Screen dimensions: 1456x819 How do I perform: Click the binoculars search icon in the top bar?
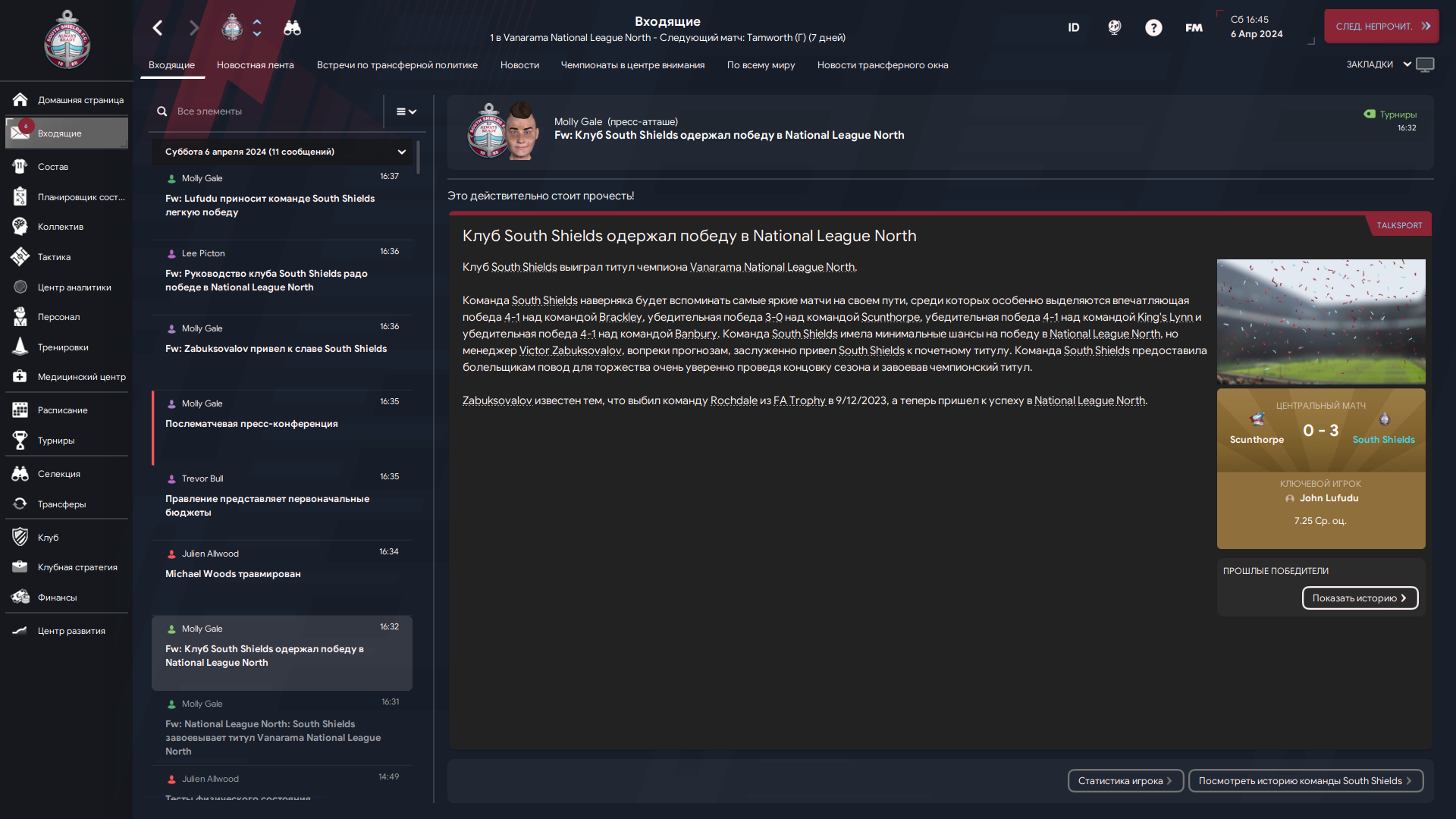click(x=292, y=28)
